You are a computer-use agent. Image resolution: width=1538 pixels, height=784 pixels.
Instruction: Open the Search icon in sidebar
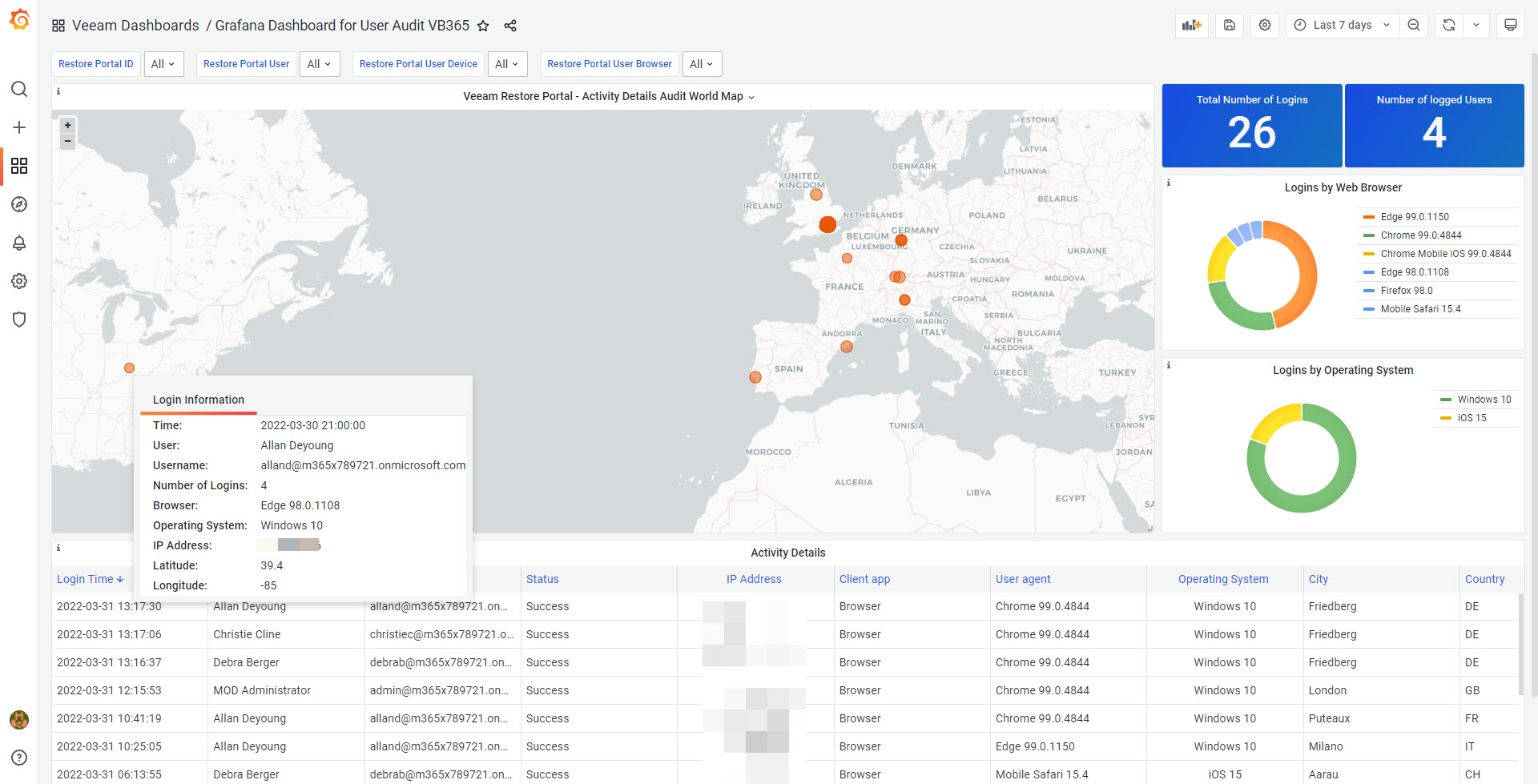click(x=19, y=89)
